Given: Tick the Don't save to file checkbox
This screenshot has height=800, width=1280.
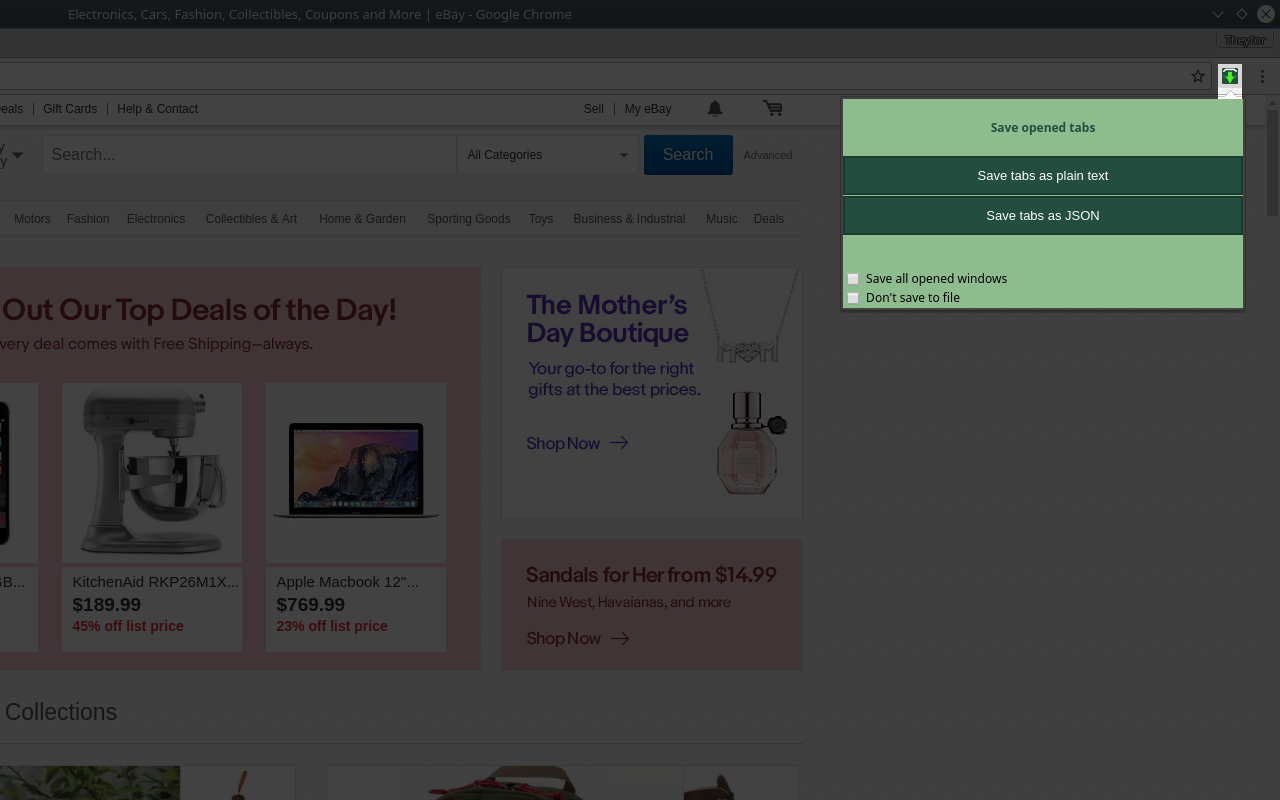Looking at the screenshot, I should 853,298.
